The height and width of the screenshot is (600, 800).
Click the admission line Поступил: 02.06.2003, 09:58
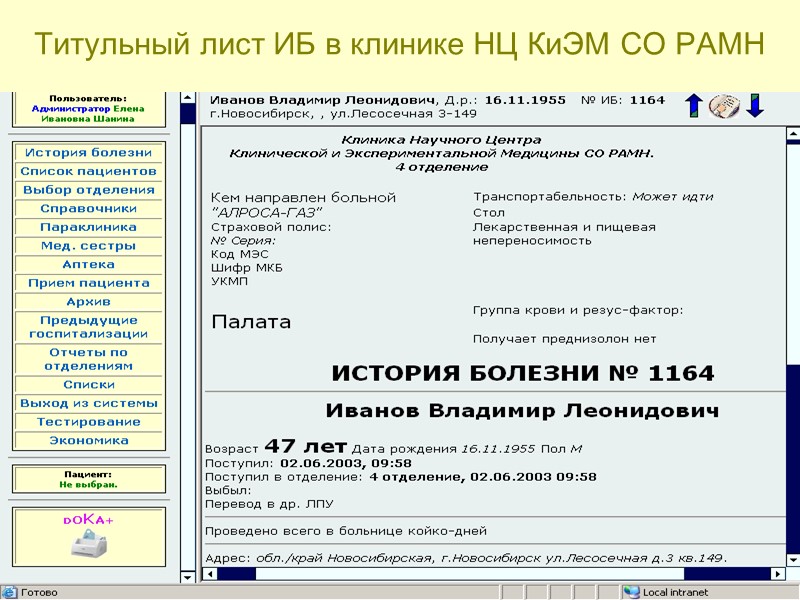(308, 463)
